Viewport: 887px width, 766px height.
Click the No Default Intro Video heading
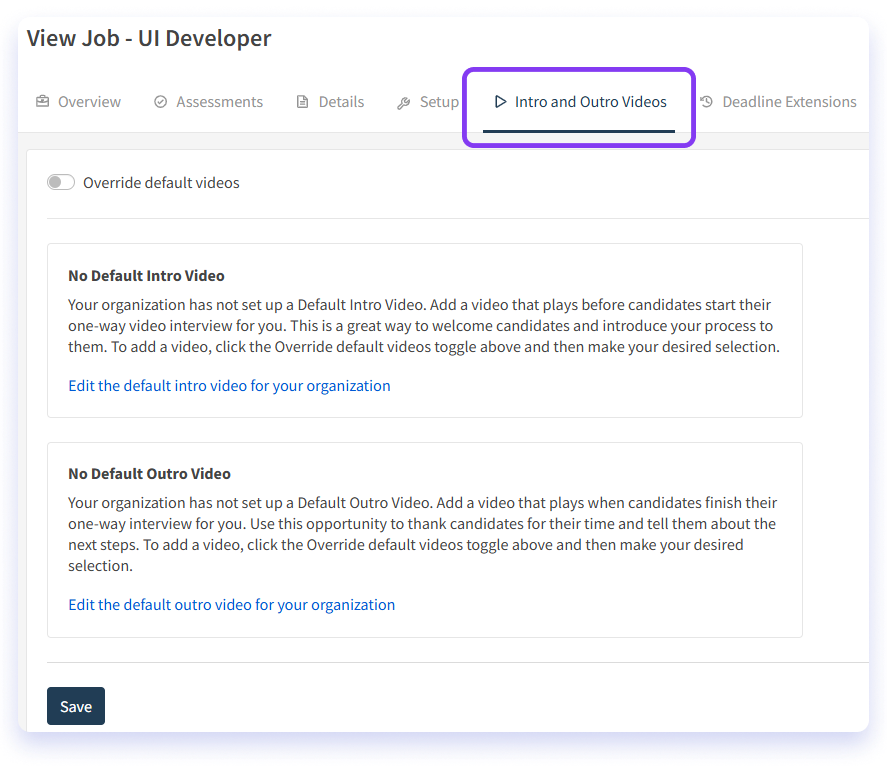click(x=147, y=276)
